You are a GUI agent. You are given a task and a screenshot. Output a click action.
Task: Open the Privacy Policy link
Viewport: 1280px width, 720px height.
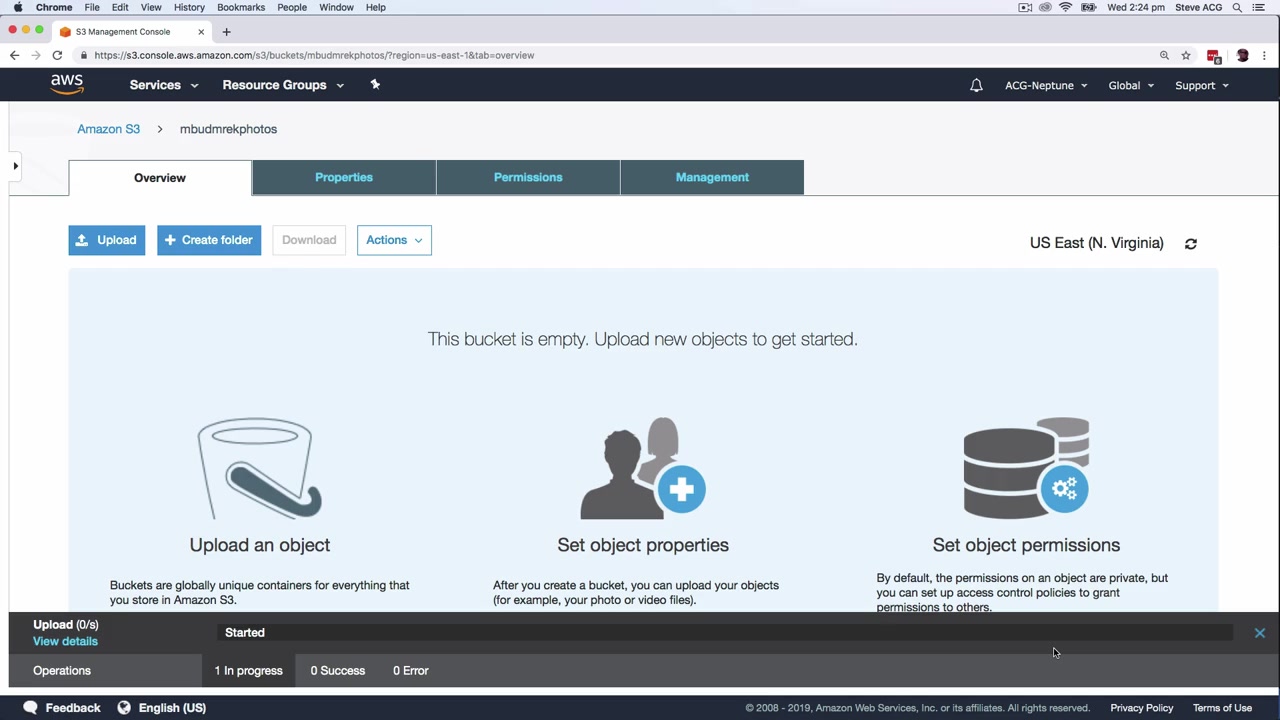click(x=1142, y=708)
